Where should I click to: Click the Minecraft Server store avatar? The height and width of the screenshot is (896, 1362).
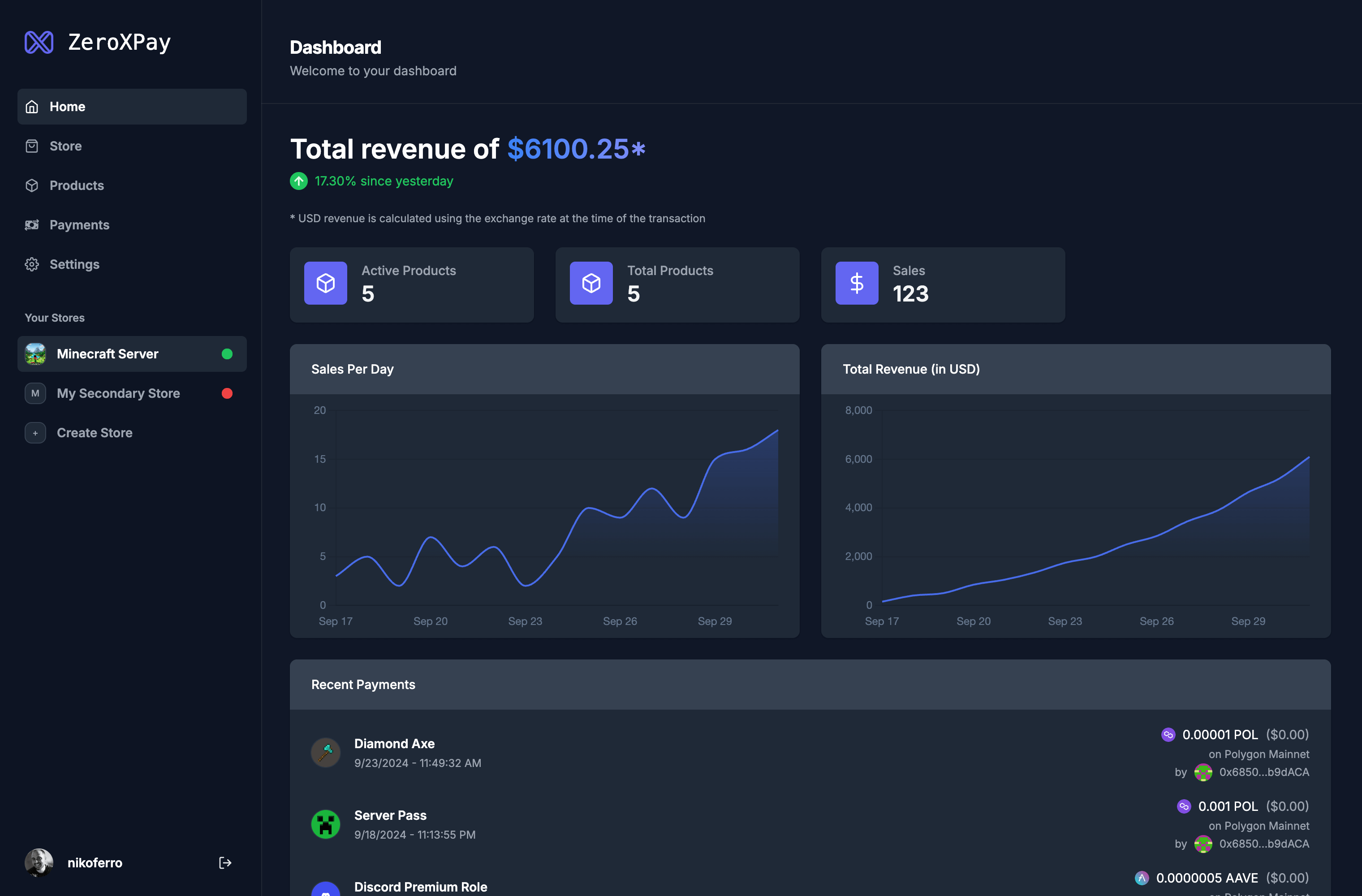click(35, 353)
